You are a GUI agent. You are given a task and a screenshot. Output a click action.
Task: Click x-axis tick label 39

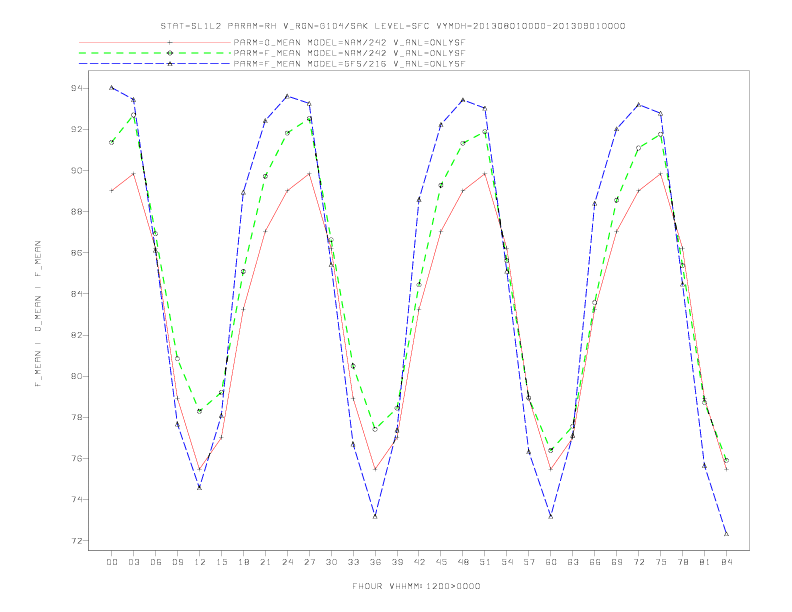397,562
